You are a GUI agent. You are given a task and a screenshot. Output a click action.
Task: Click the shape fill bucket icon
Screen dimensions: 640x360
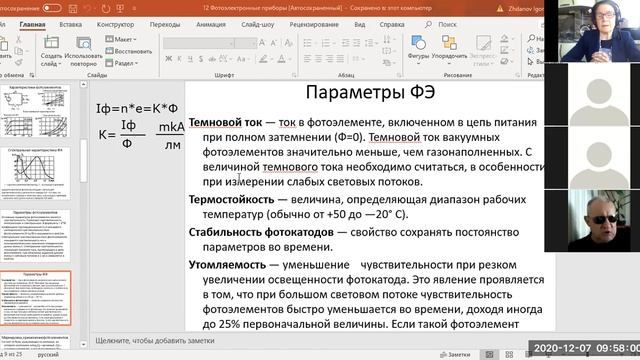pyautogui.click(x=505, y=39)
